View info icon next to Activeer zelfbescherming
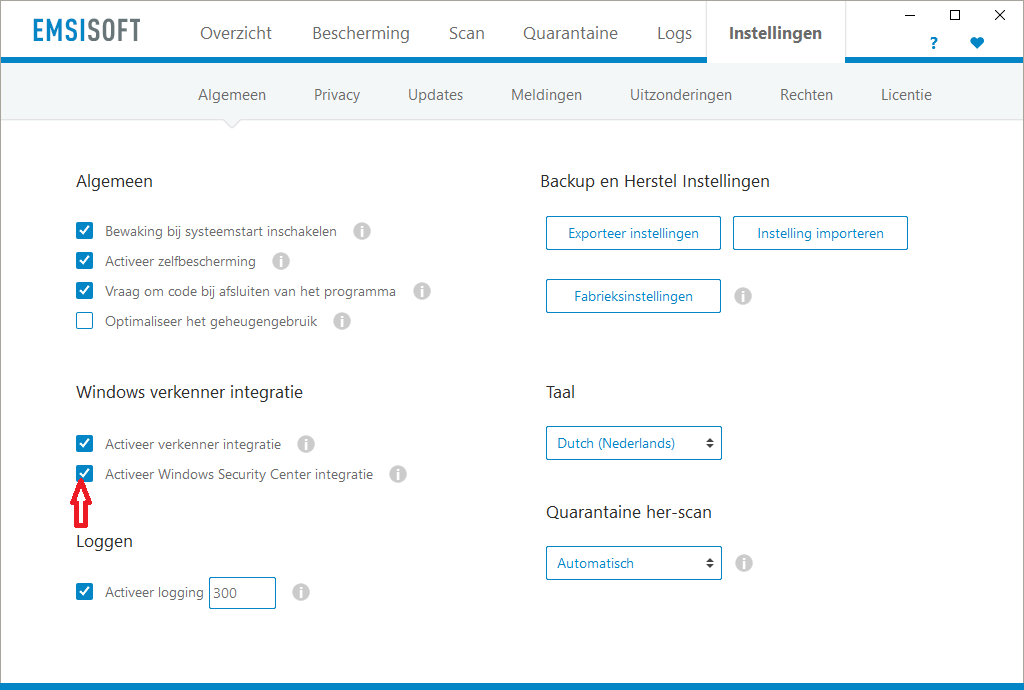1024x690 pixels. click(x=281, y=261)
